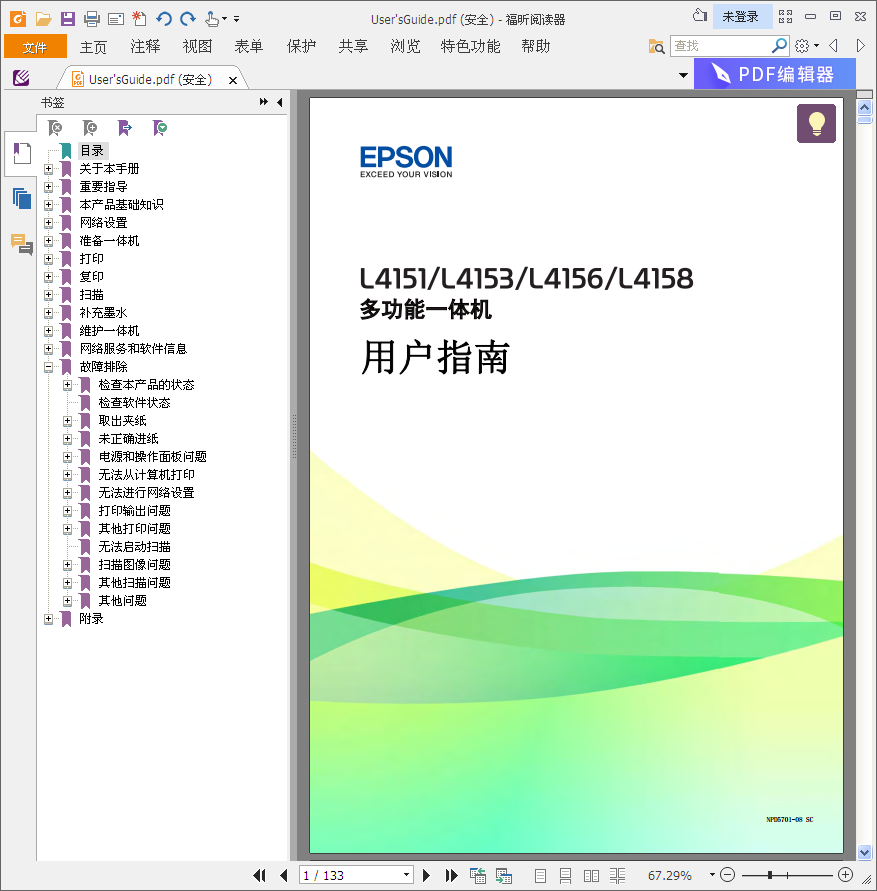Select the 无法启动扫描 bookmark
Viewport: 877px width, 891px height.
click(134, 547)
